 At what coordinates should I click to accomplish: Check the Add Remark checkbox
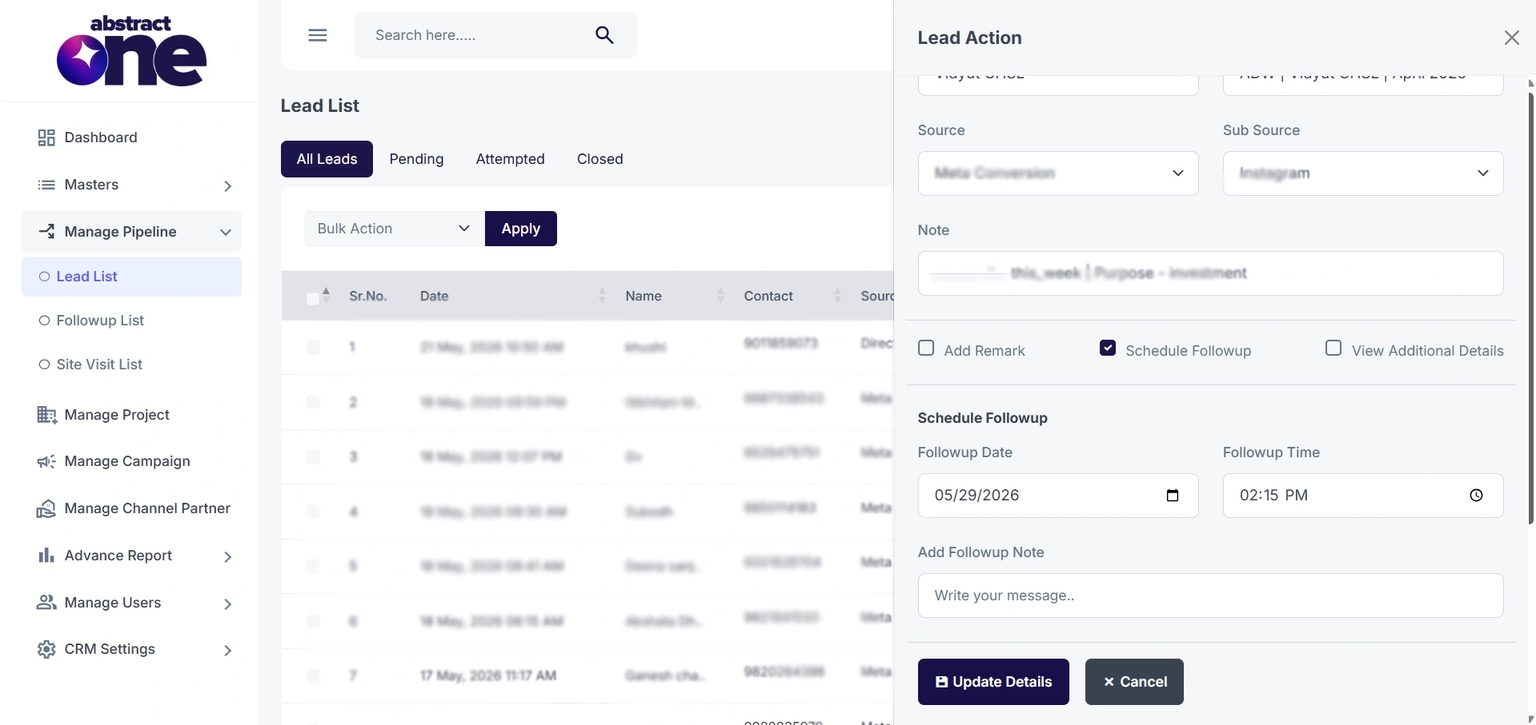926,348
